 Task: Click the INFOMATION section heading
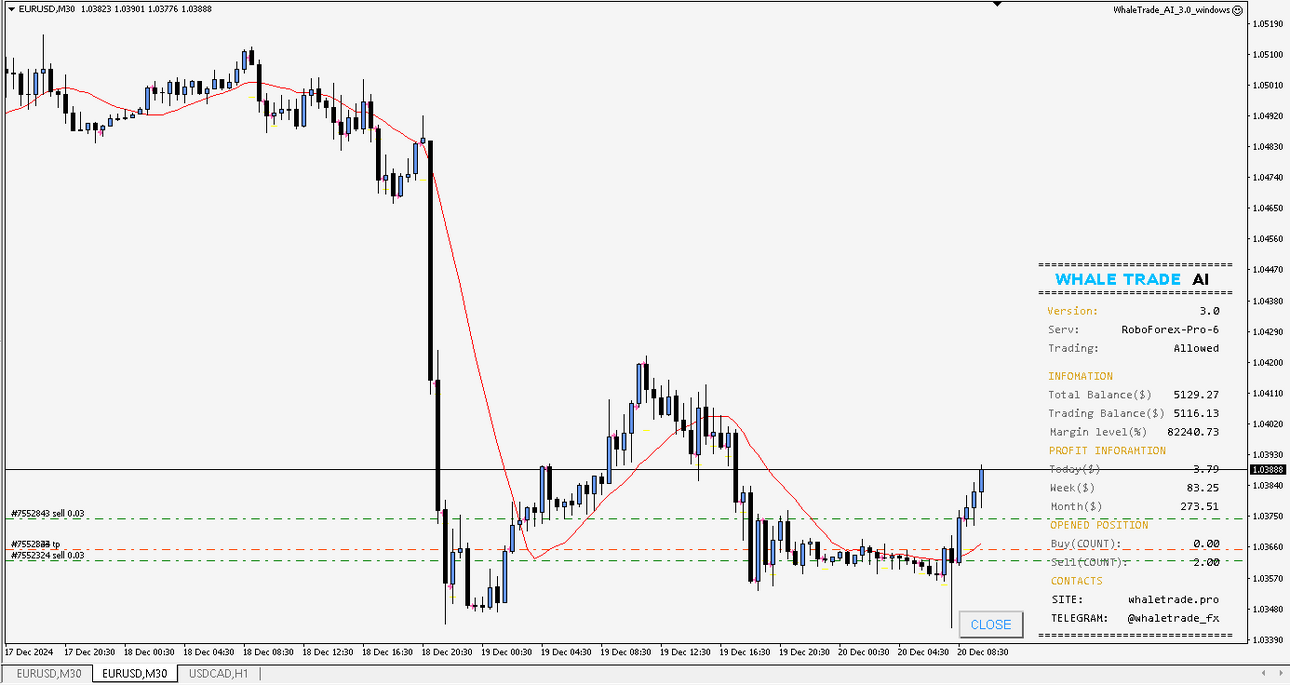[x=1080, y=376]
